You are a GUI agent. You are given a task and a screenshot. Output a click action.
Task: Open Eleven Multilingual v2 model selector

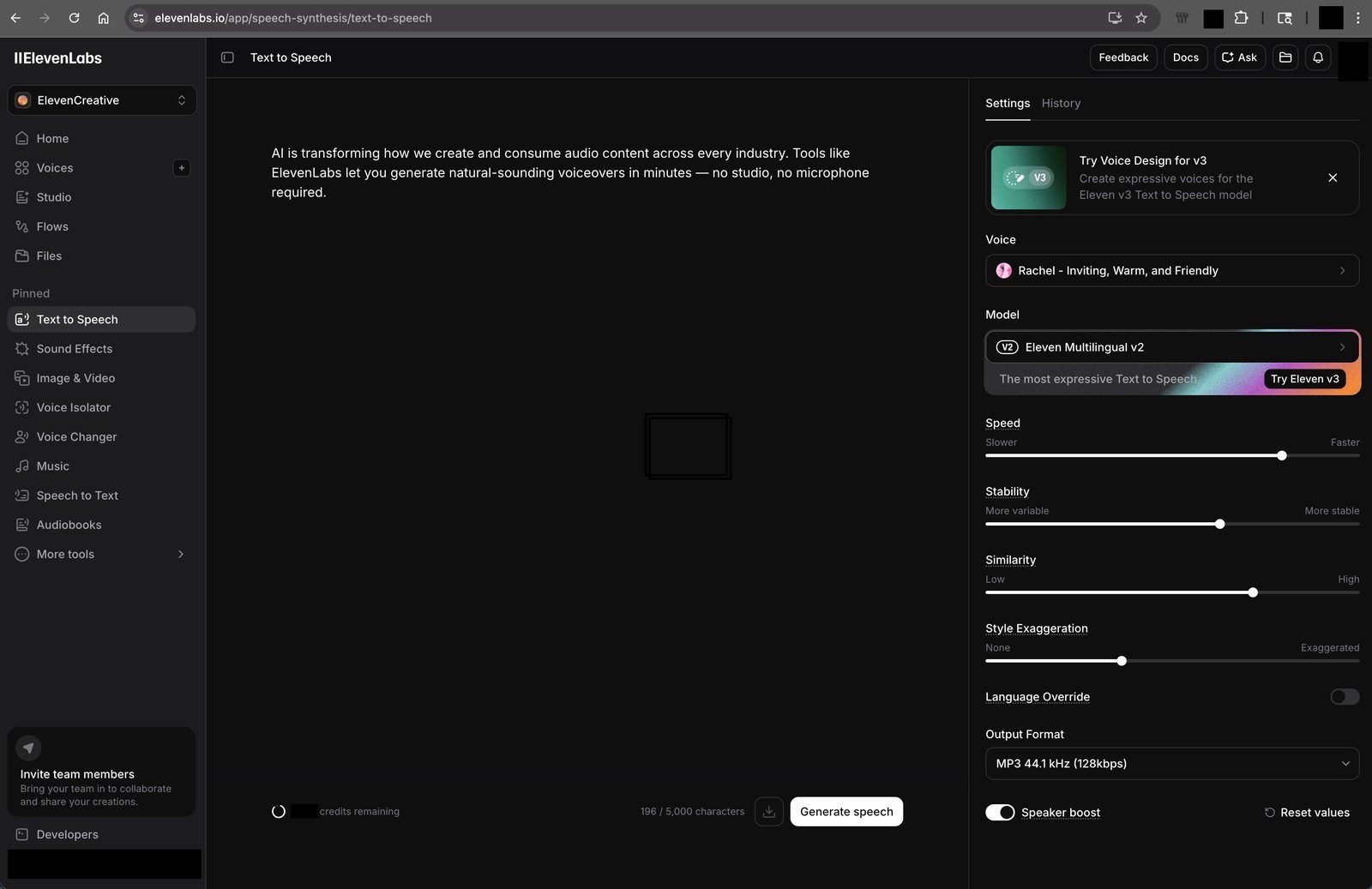click(1172, 347)
